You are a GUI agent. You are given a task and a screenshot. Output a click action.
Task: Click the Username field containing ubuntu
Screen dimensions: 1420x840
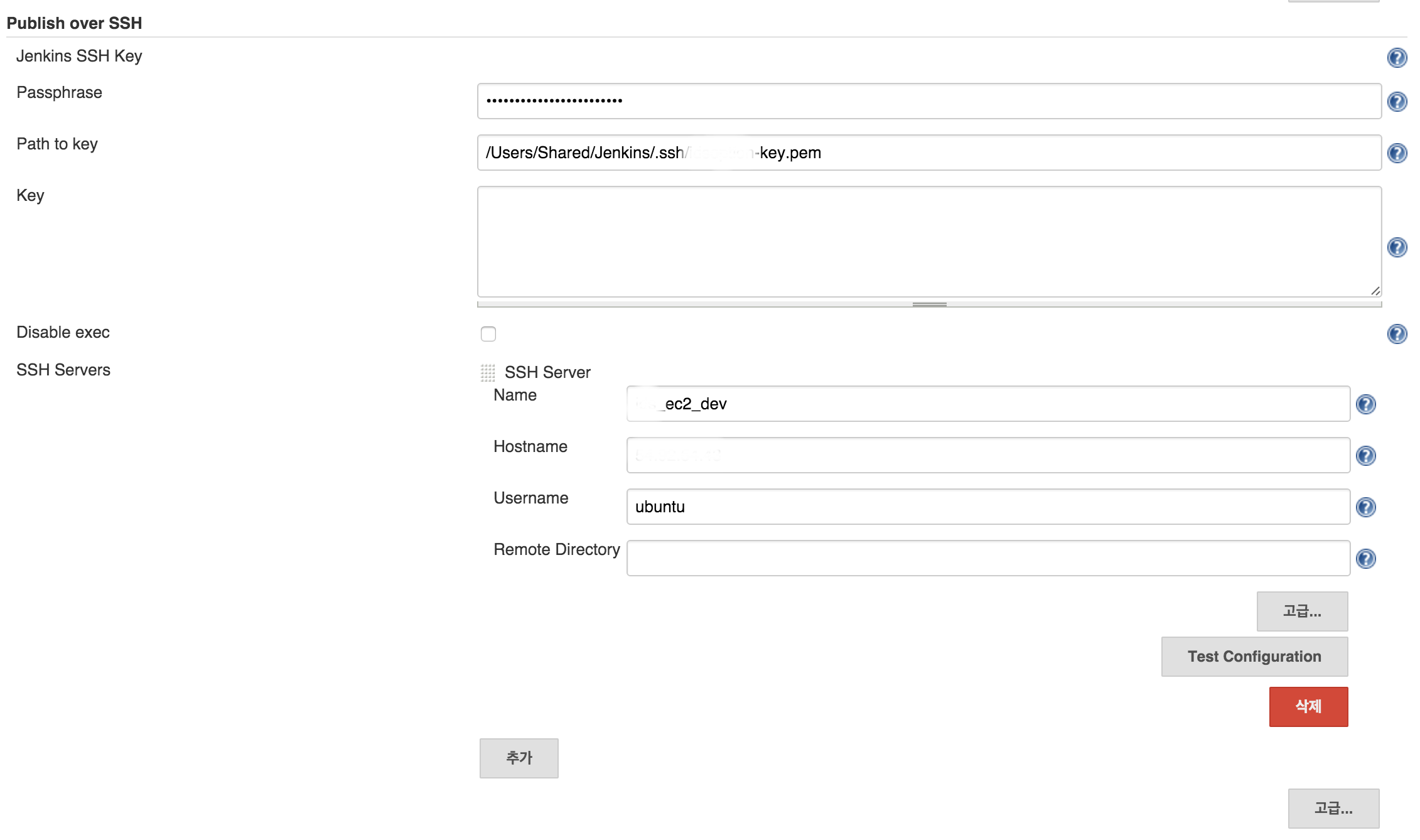(x=988, y=507)
